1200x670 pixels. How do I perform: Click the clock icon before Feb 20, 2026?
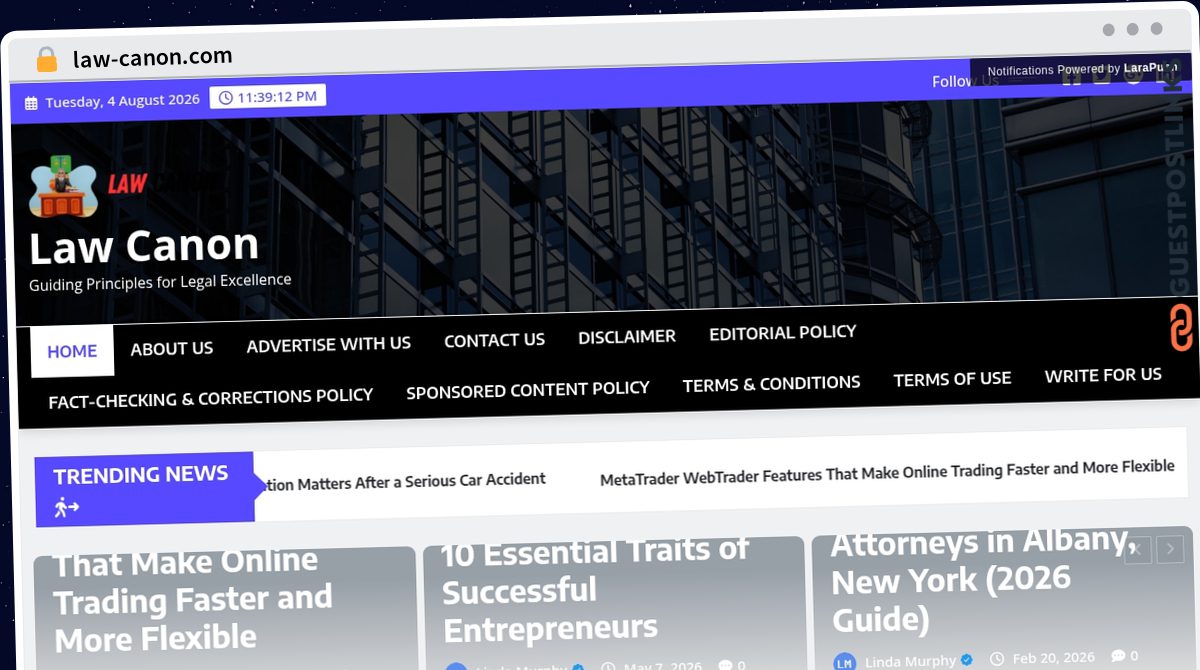[x=996, y=659]
